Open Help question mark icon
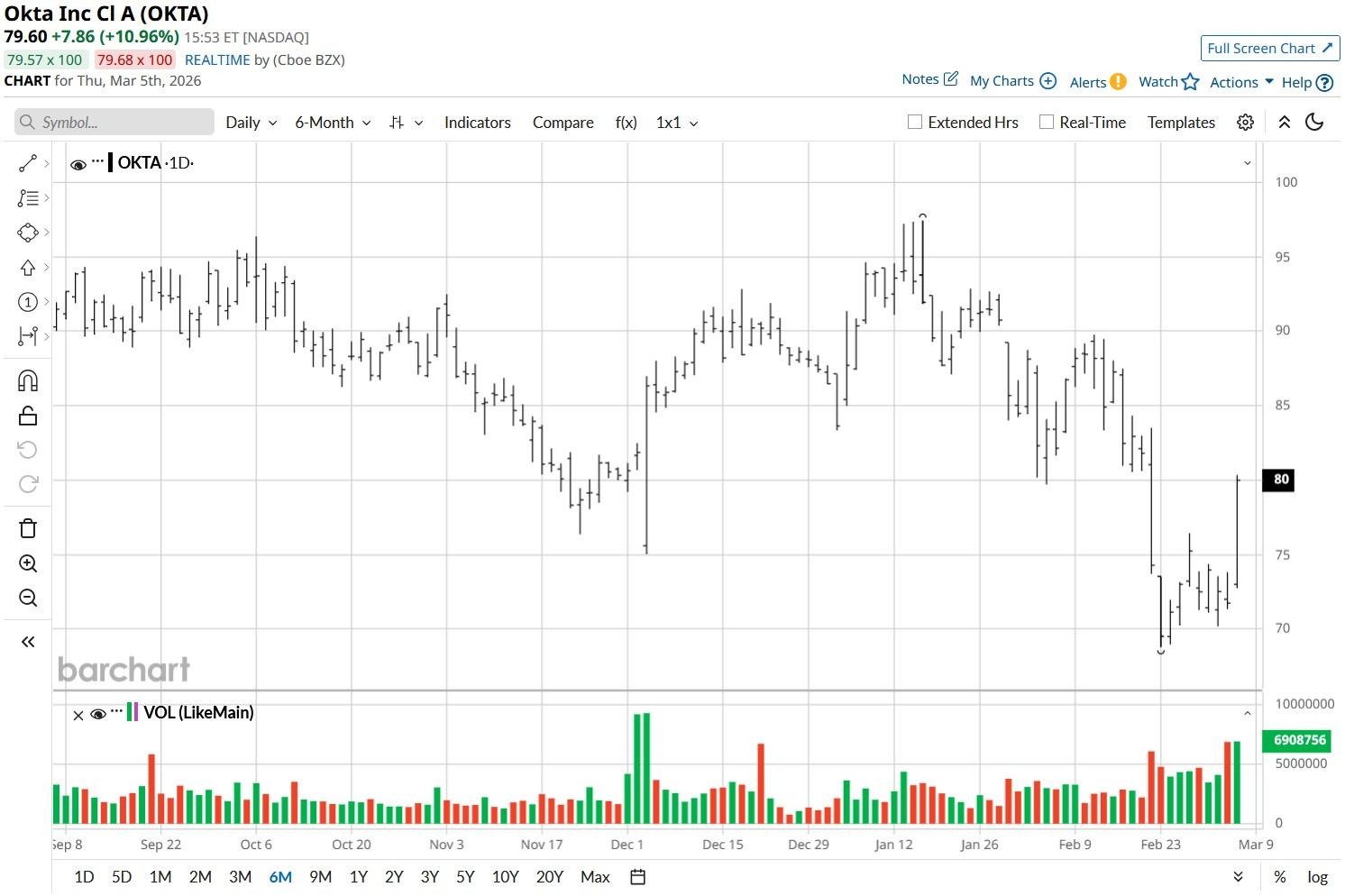 pyautogui.click(x=1324, y=83)
